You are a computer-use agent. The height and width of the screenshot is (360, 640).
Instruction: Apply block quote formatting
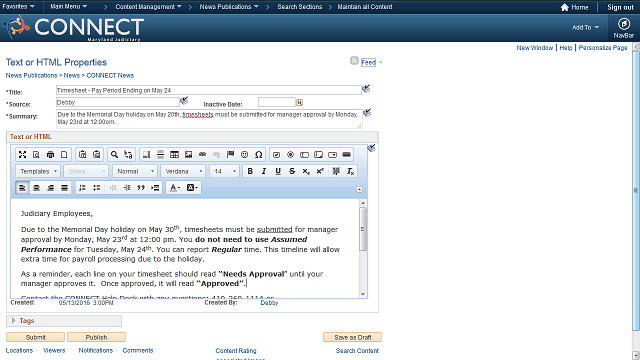[141, 188]
